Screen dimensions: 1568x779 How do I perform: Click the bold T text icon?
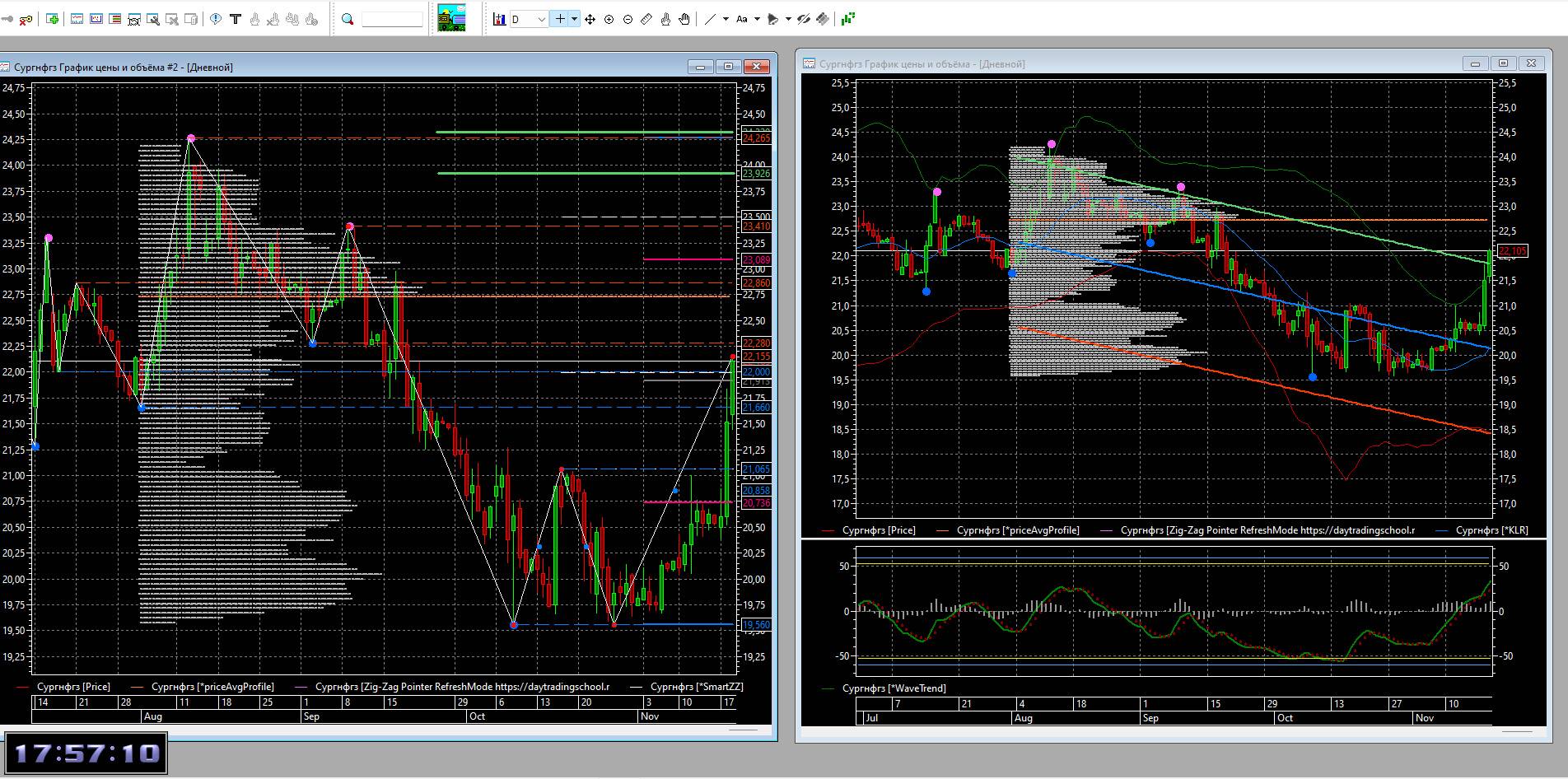tap(236, 19)
